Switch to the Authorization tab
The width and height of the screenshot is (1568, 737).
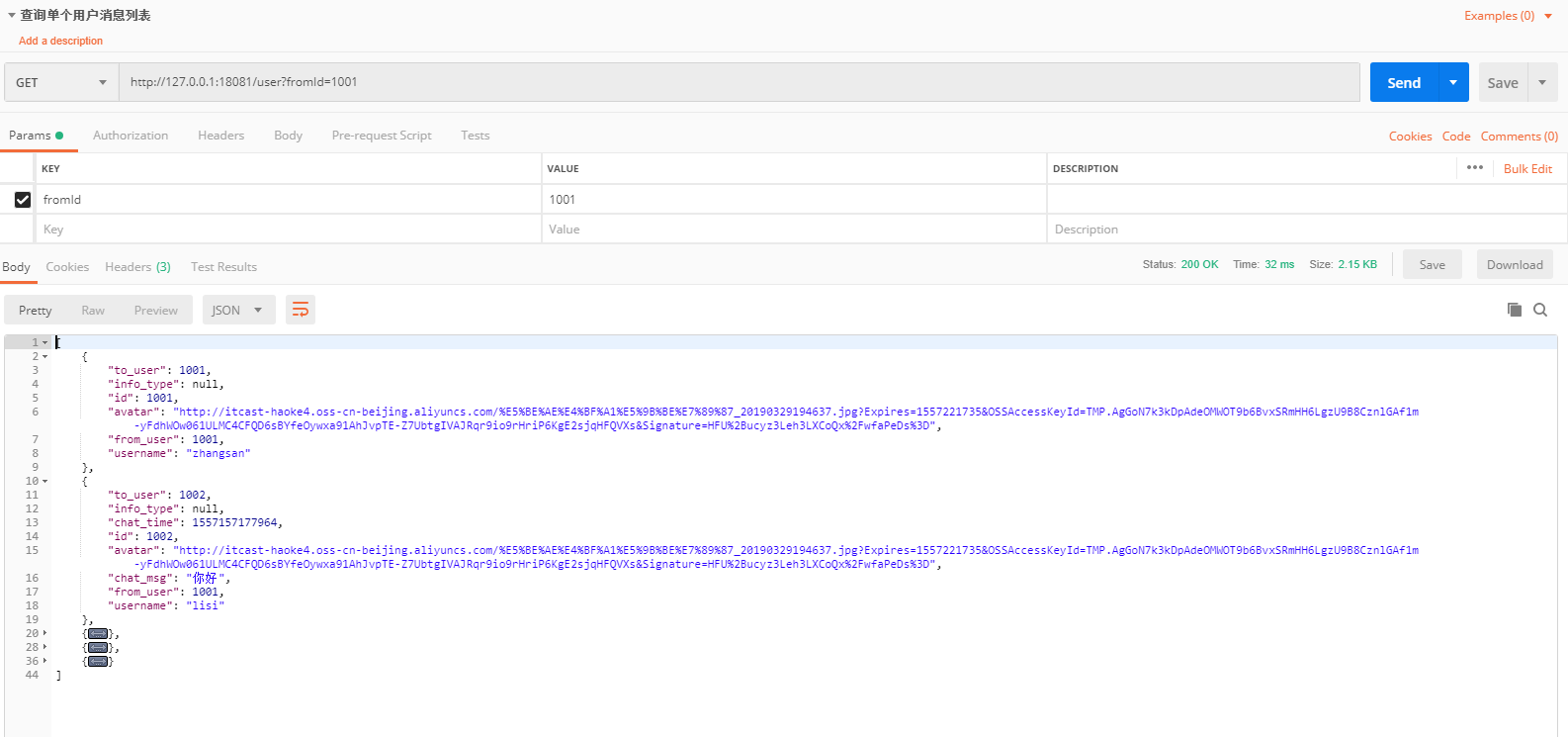[x=131, y=136]
